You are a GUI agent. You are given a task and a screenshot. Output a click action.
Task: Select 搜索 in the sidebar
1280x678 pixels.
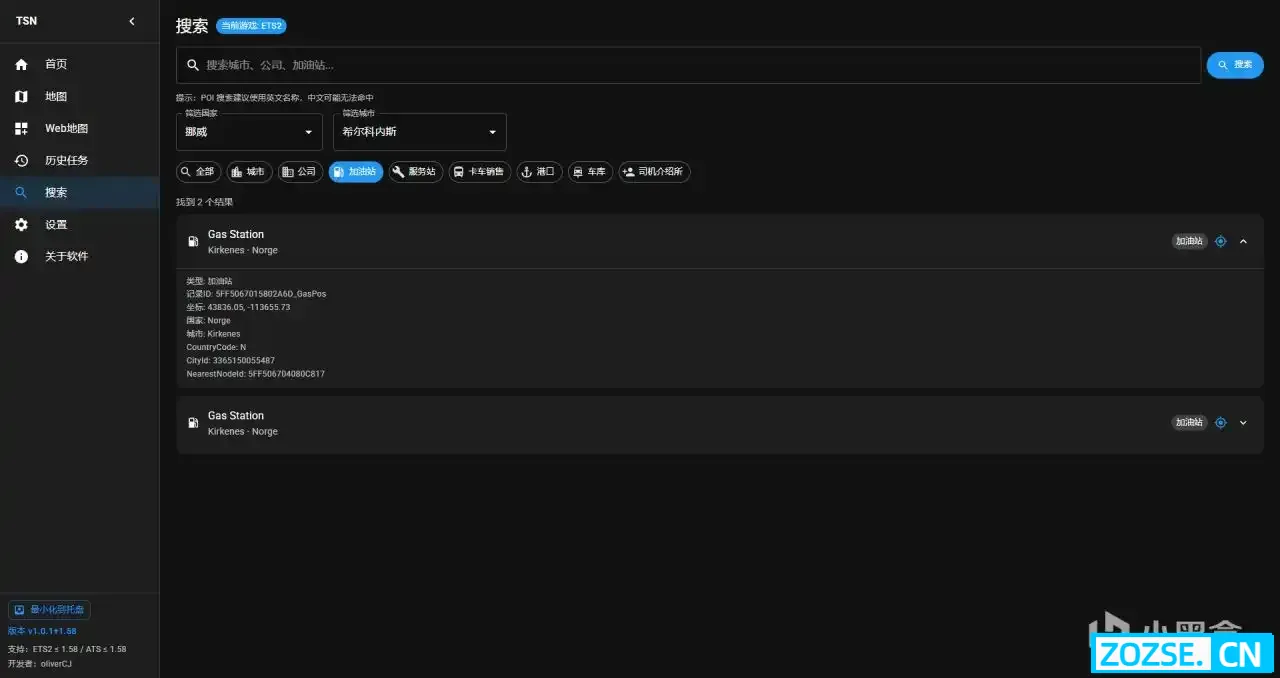79,193
